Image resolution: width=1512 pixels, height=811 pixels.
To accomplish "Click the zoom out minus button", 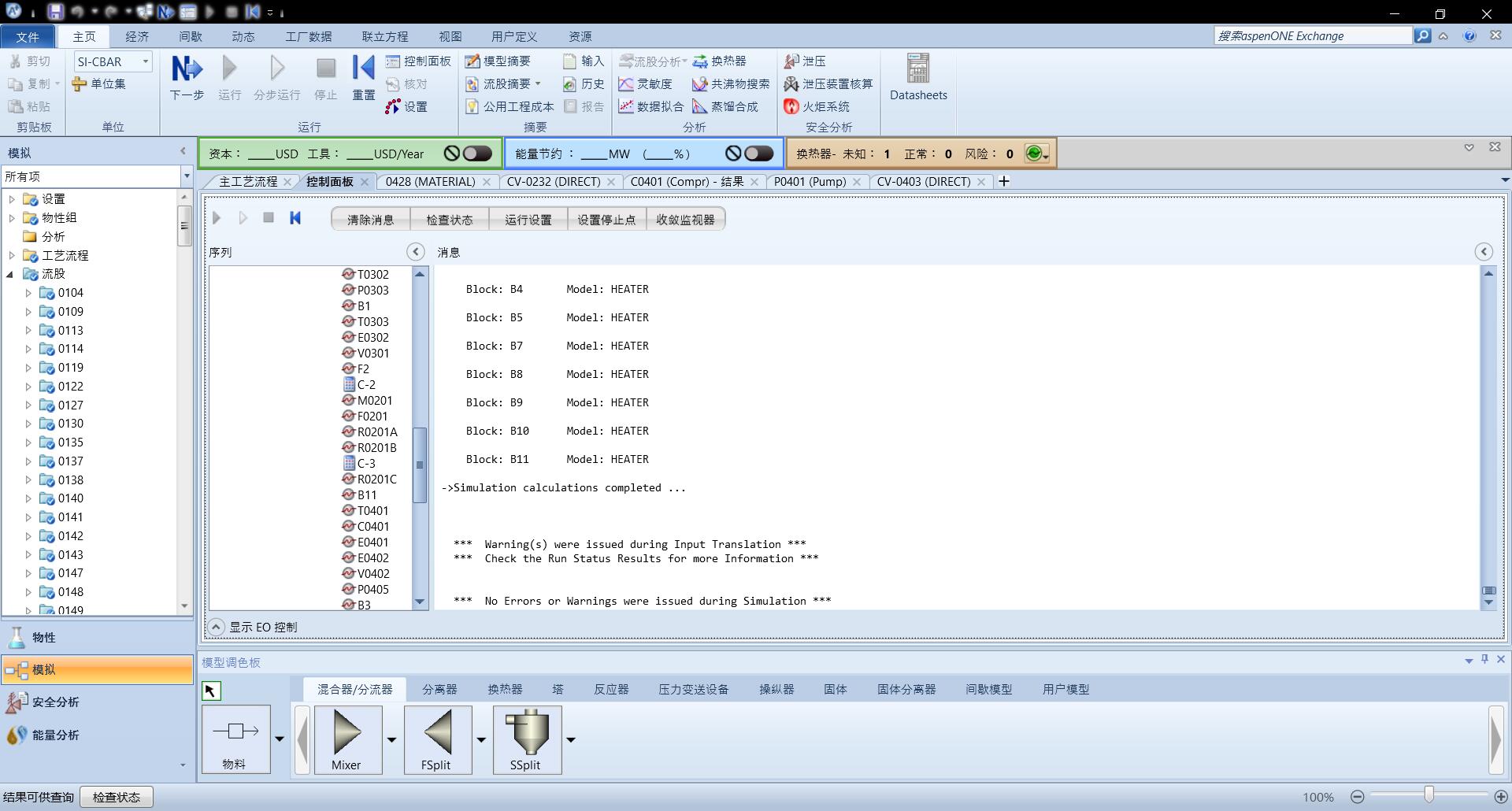I will pos(1357,796).
